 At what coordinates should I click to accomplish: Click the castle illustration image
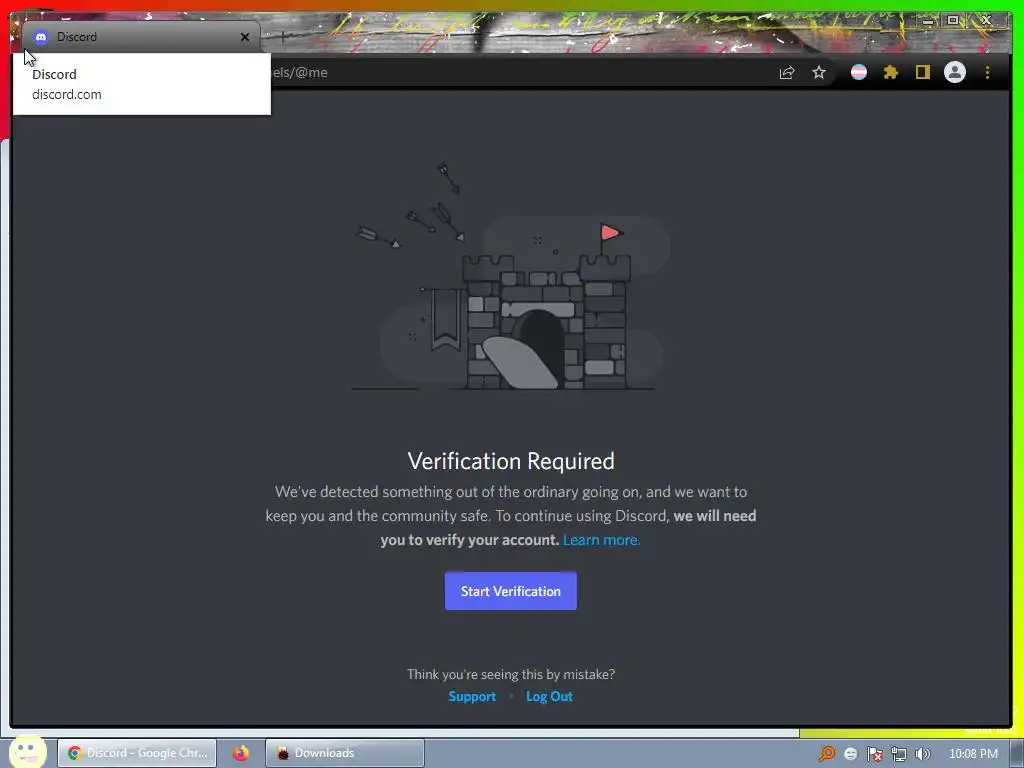tap(511, 277)
